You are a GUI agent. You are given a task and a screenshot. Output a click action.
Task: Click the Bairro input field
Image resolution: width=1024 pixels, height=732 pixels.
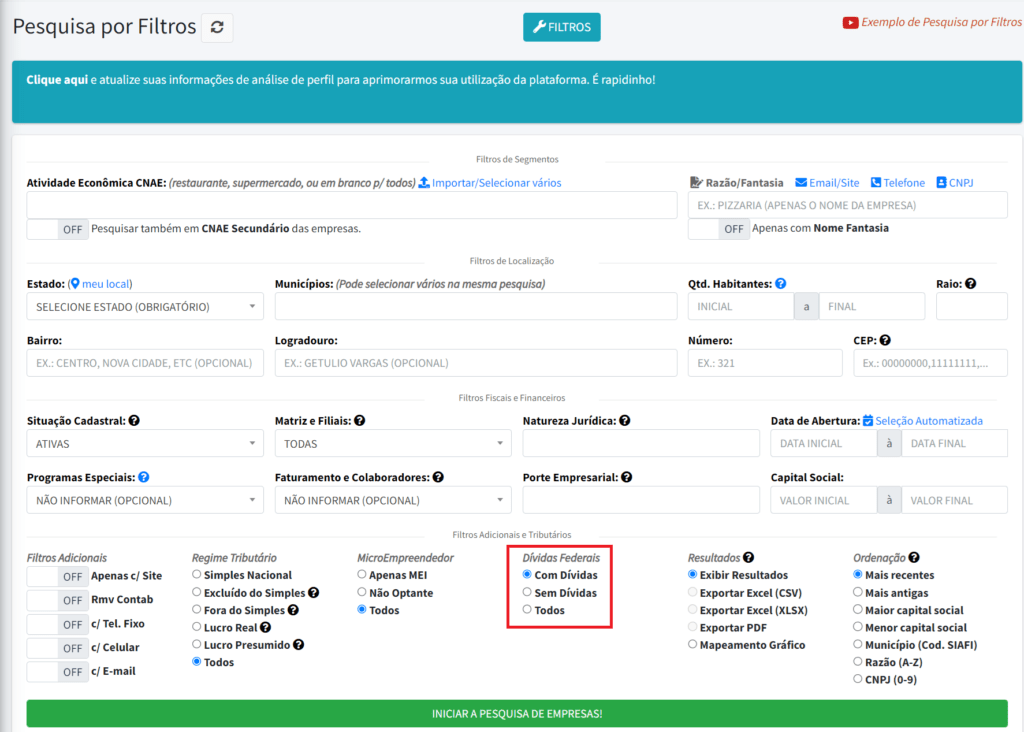pos(145,363)
